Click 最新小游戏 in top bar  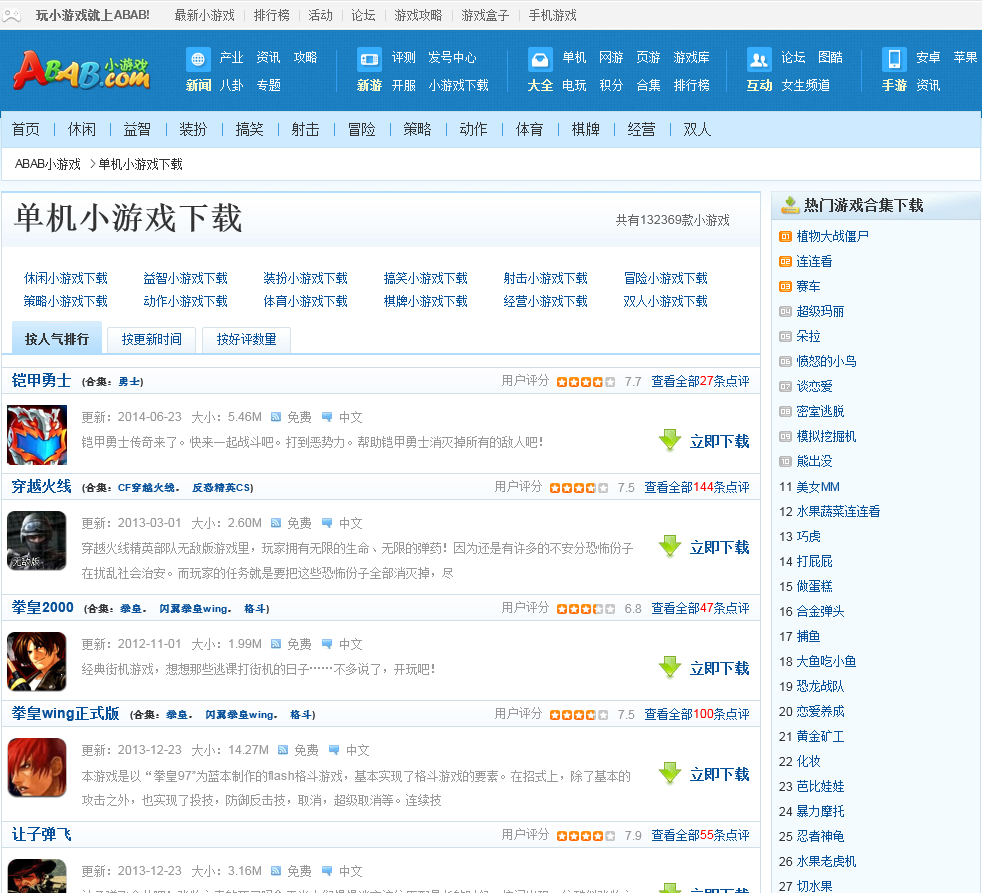point(205,16)
